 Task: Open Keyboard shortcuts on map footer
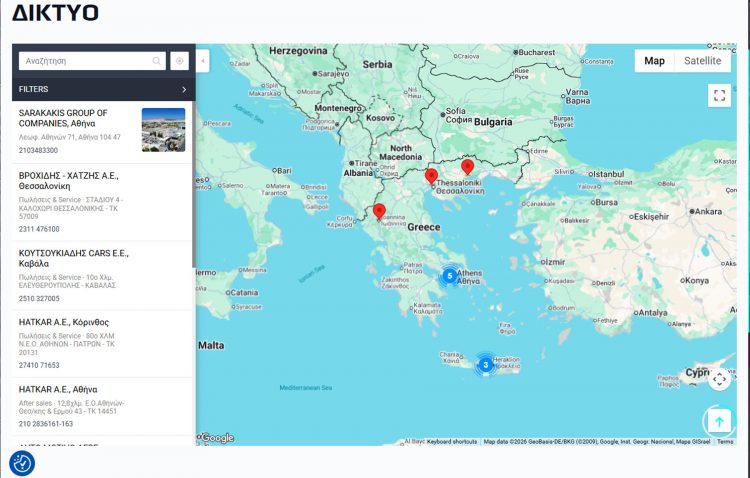click(452, 441)
